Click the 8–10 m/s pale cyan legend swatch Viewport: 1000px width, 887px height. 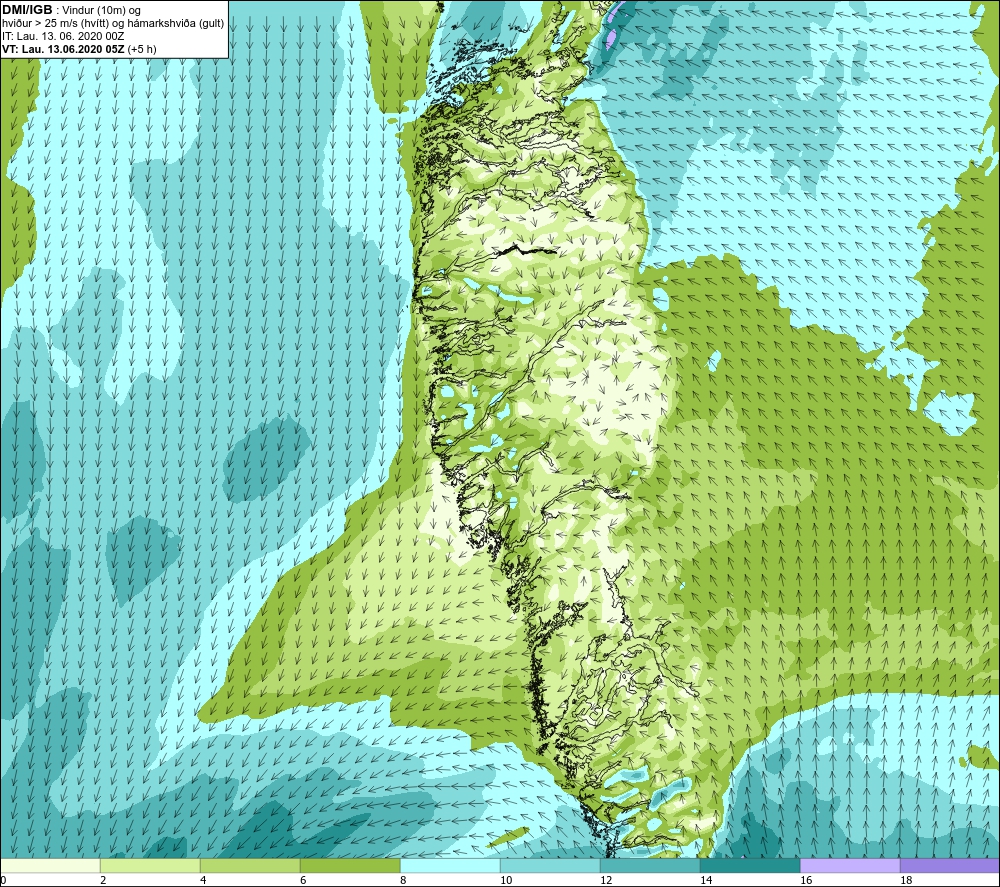450,865
